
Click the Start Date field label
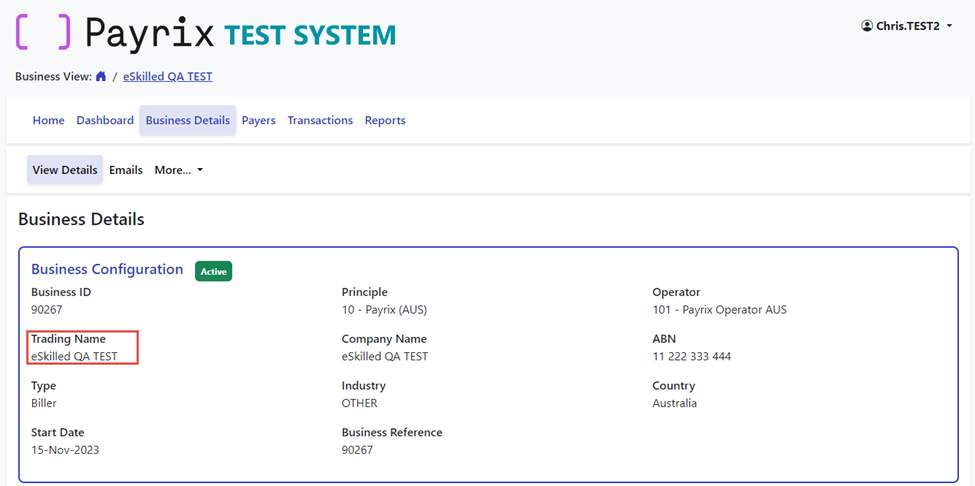tap(58, 433)
